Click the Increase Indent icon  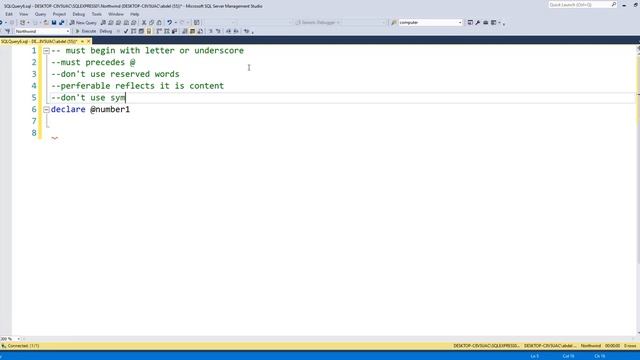[236, 31]
